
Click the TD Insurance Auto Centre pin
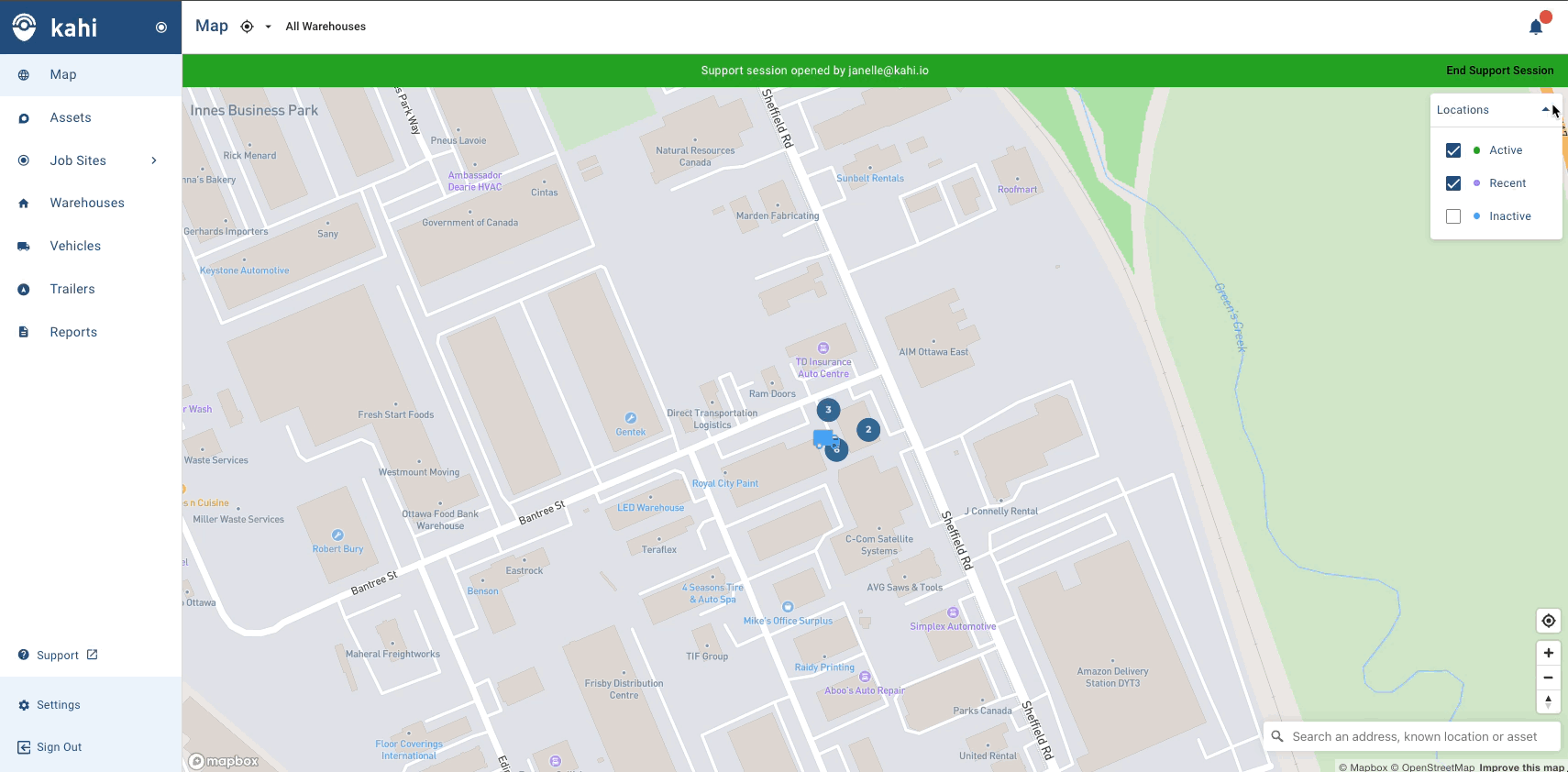pyautogui.click(x=823, y=348)
